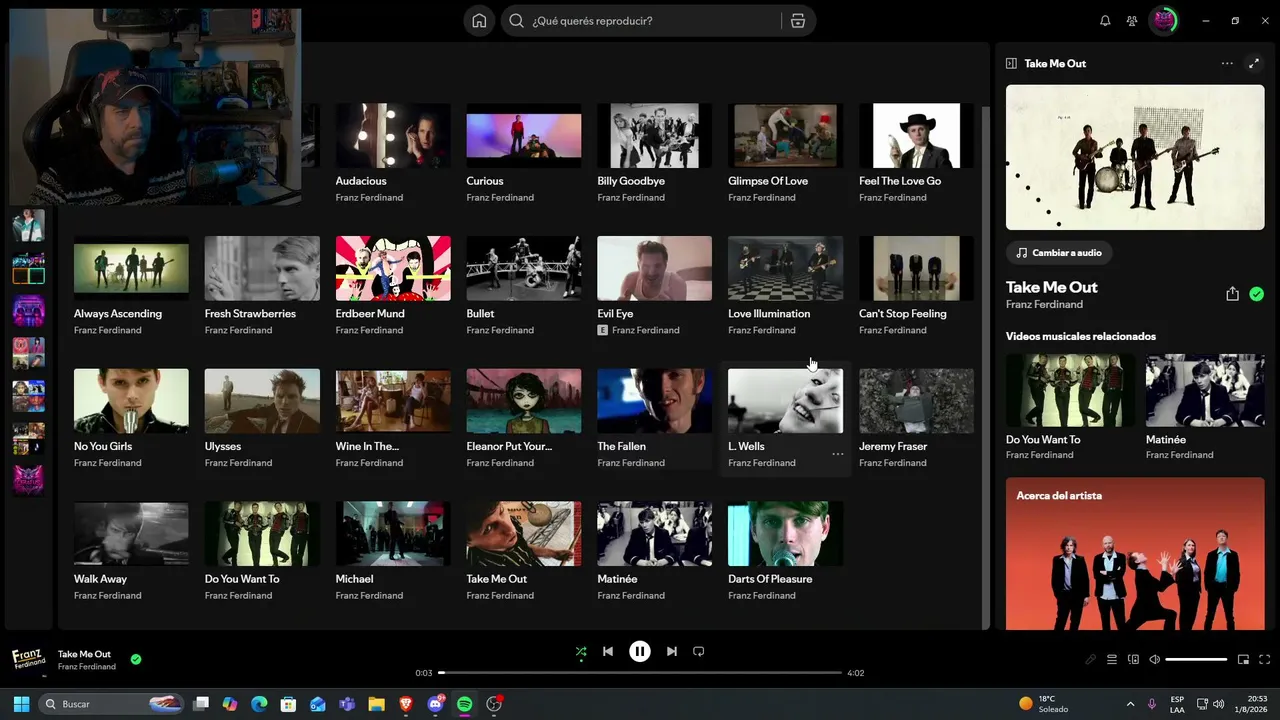The height and width of the screenshot is (720, 1280).
Task: Click the Eleanor Put Your... title
Action: [509, 447]
